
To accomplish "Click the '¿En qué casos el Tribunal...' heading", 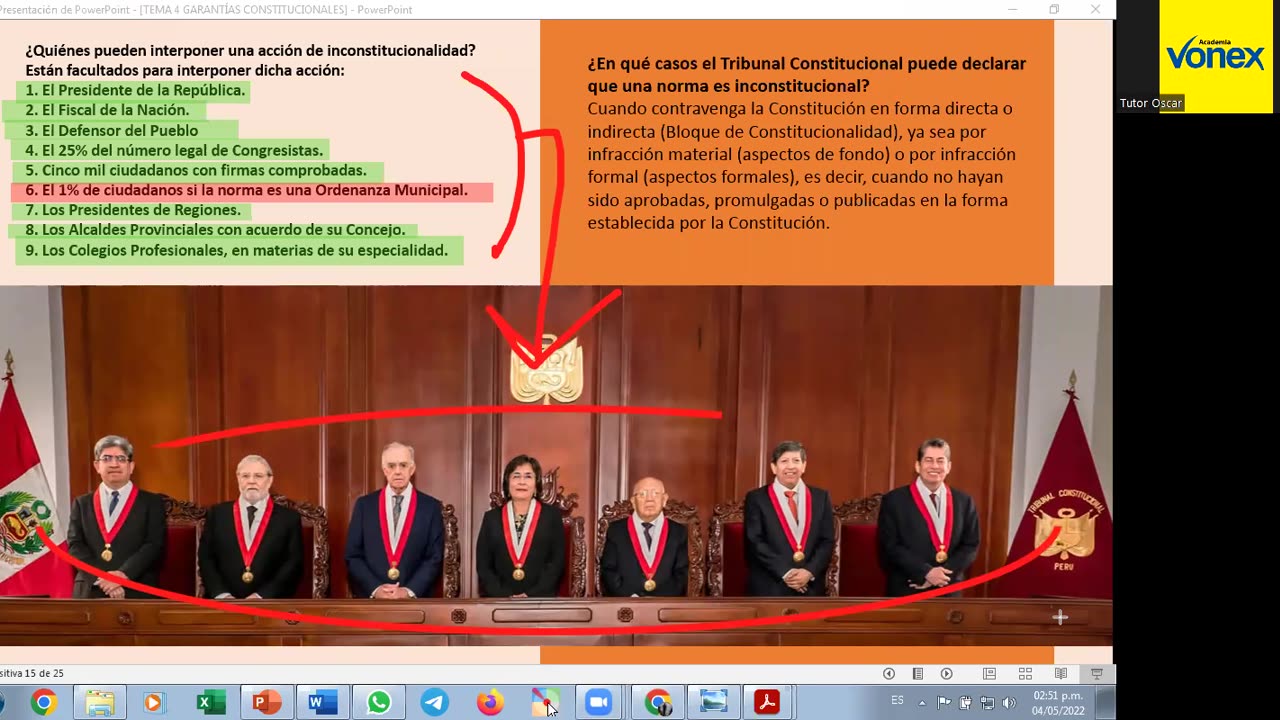I will 807,75.
